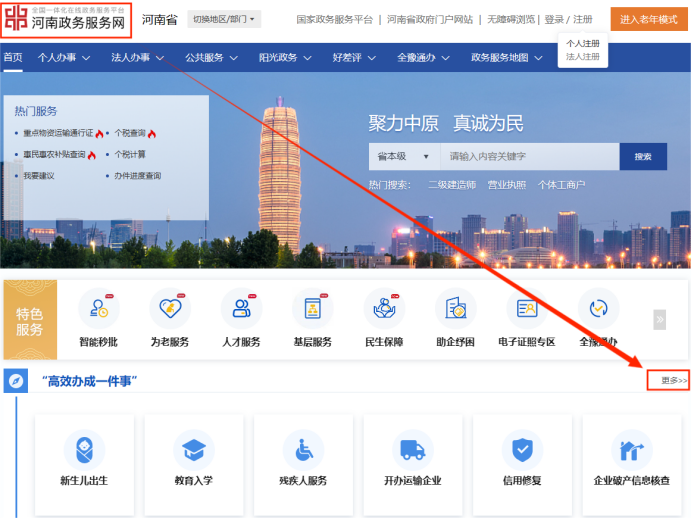Click the 教育入学 graduation cap icon
The height and width of the screenshot is (518, 691).
pos(194,450)
